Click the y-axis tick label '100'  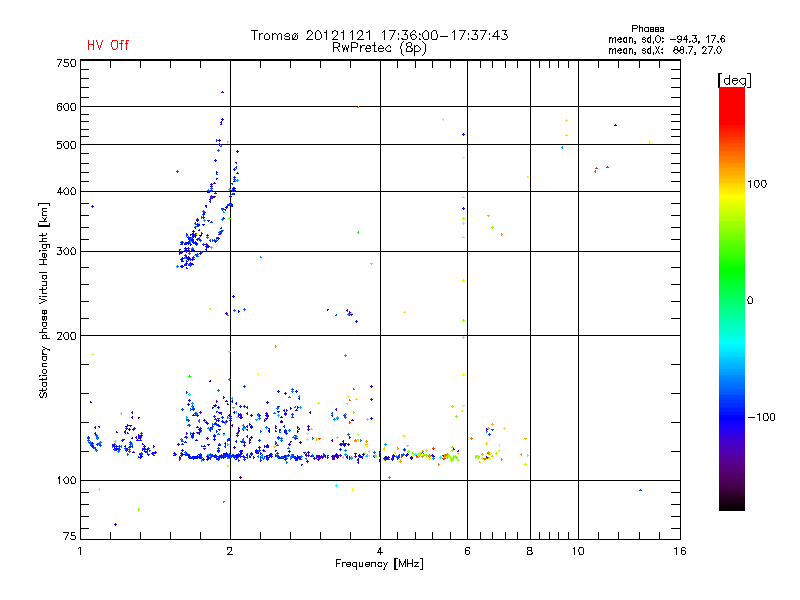(x=66, y=481)
